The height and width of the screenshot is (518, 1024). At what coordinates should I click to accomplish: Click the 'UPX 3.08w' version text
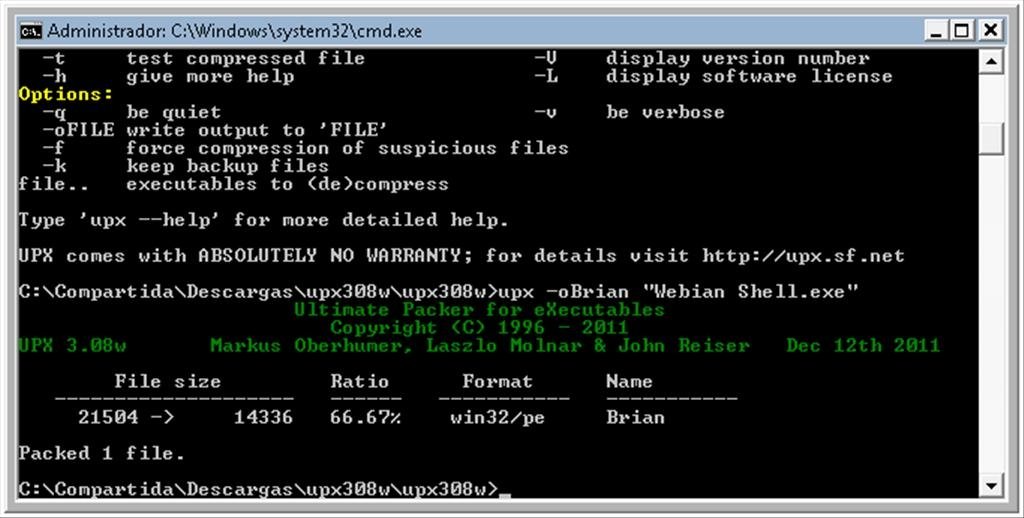tap(72, 346)
